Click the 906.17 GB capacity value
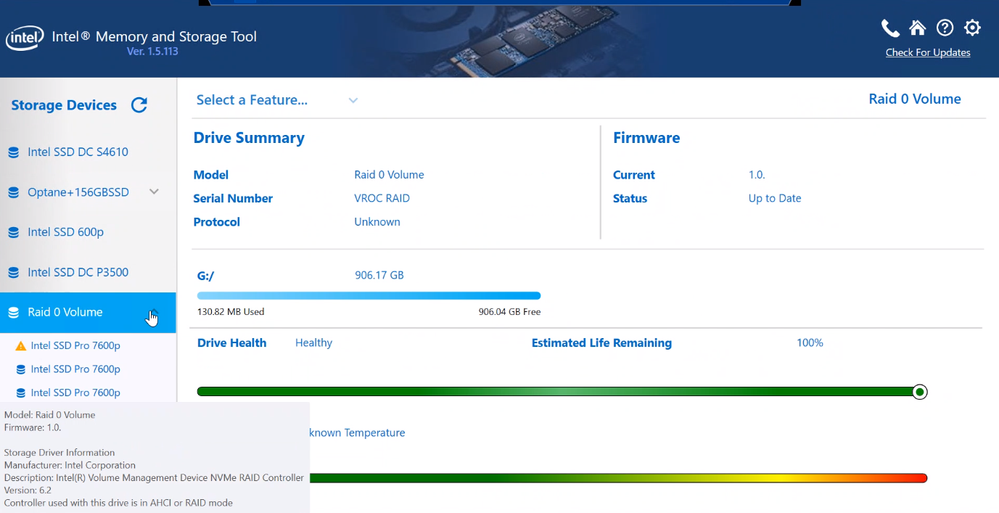The height and width of the screenshot is (513, 999). (379, 275)
